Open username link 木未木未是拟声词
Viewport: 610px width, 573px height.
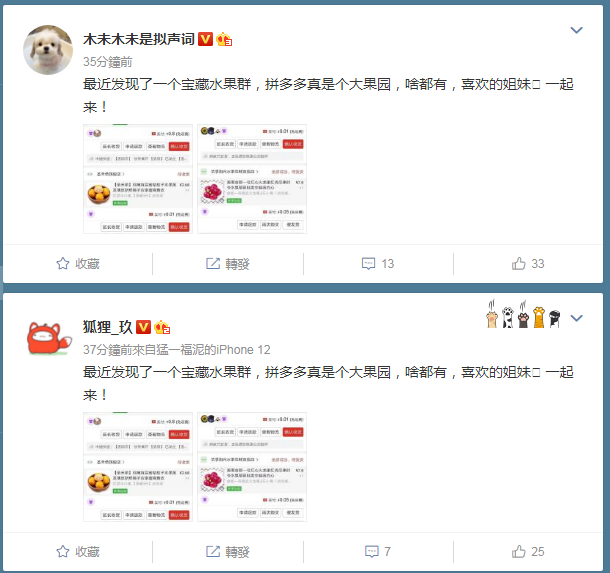pyautogui.click(x=138, y=39)
